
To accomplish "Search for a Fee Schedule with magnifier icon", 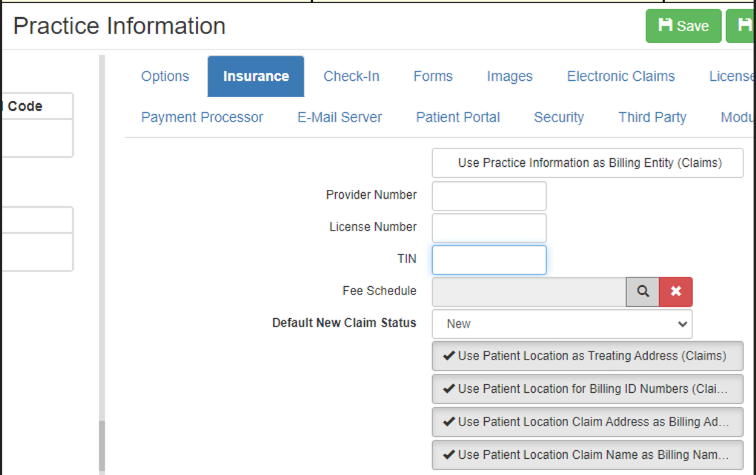I will pyautogui.click(x=643, y=292).
